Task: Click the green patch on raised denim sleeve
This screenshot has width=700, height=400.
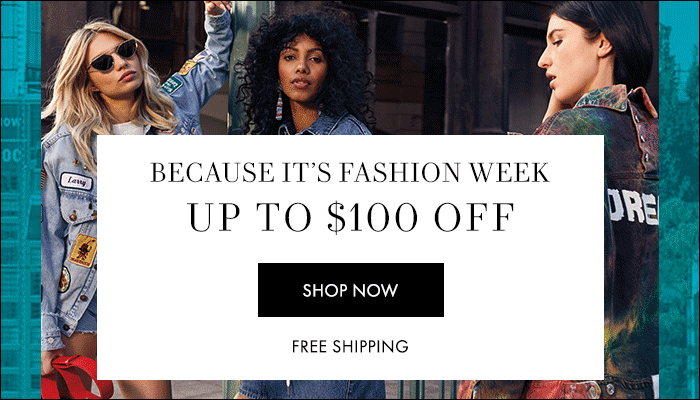Action: click(x=172, y=84)
